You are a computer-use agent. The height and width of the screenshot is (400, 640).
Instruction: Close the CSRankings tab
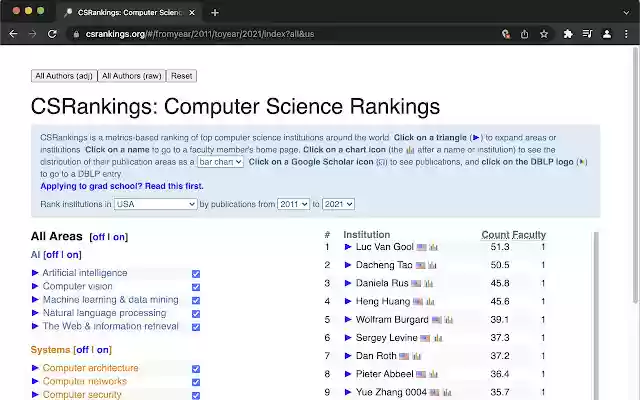pos(192,13)
